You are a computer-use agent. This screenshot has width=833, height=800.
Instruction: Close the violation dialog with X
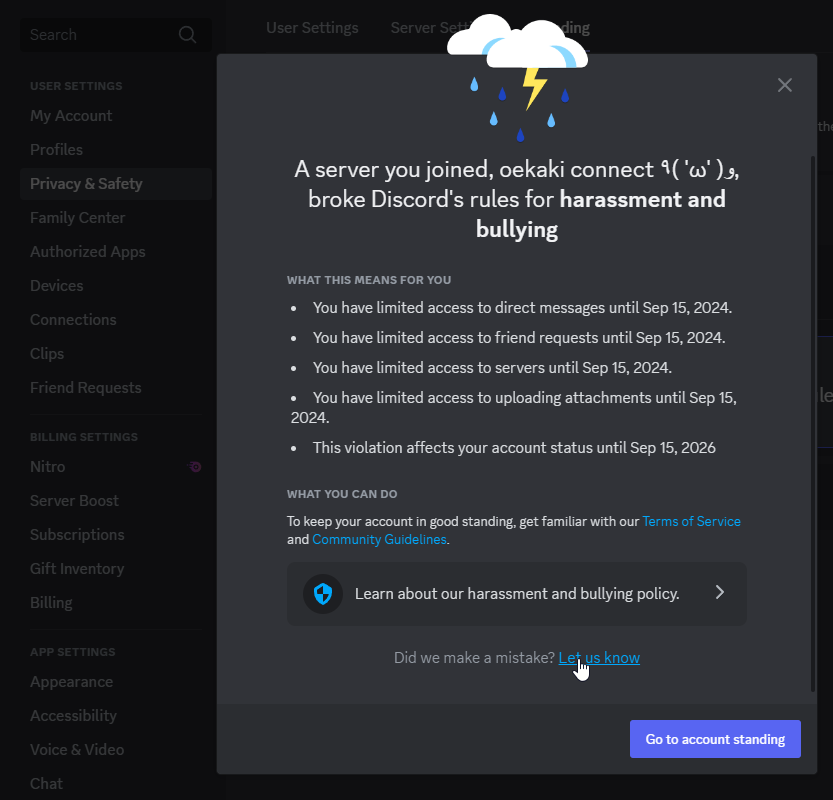785,85
